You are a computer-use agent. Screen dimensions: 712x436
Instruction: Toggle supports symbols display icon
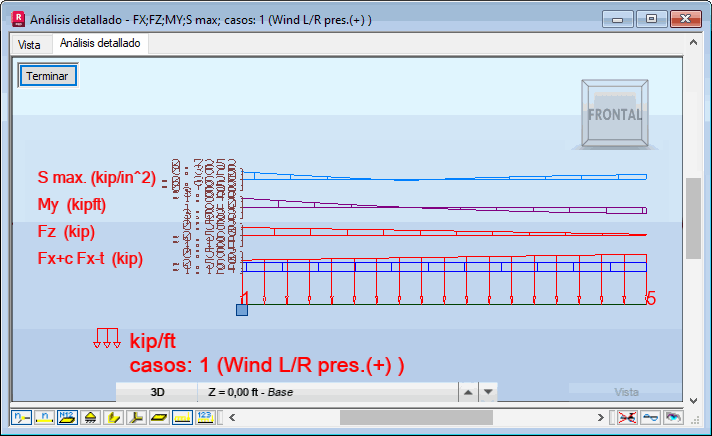point(90,417)
